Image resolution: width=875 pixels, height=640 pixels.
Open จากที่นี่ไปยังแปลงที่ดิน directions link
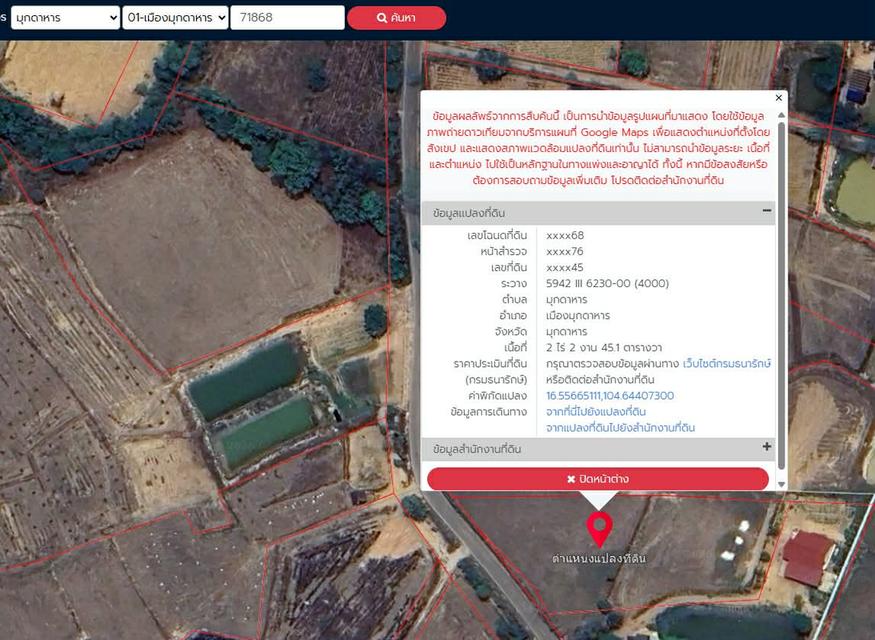click(596, 412)
